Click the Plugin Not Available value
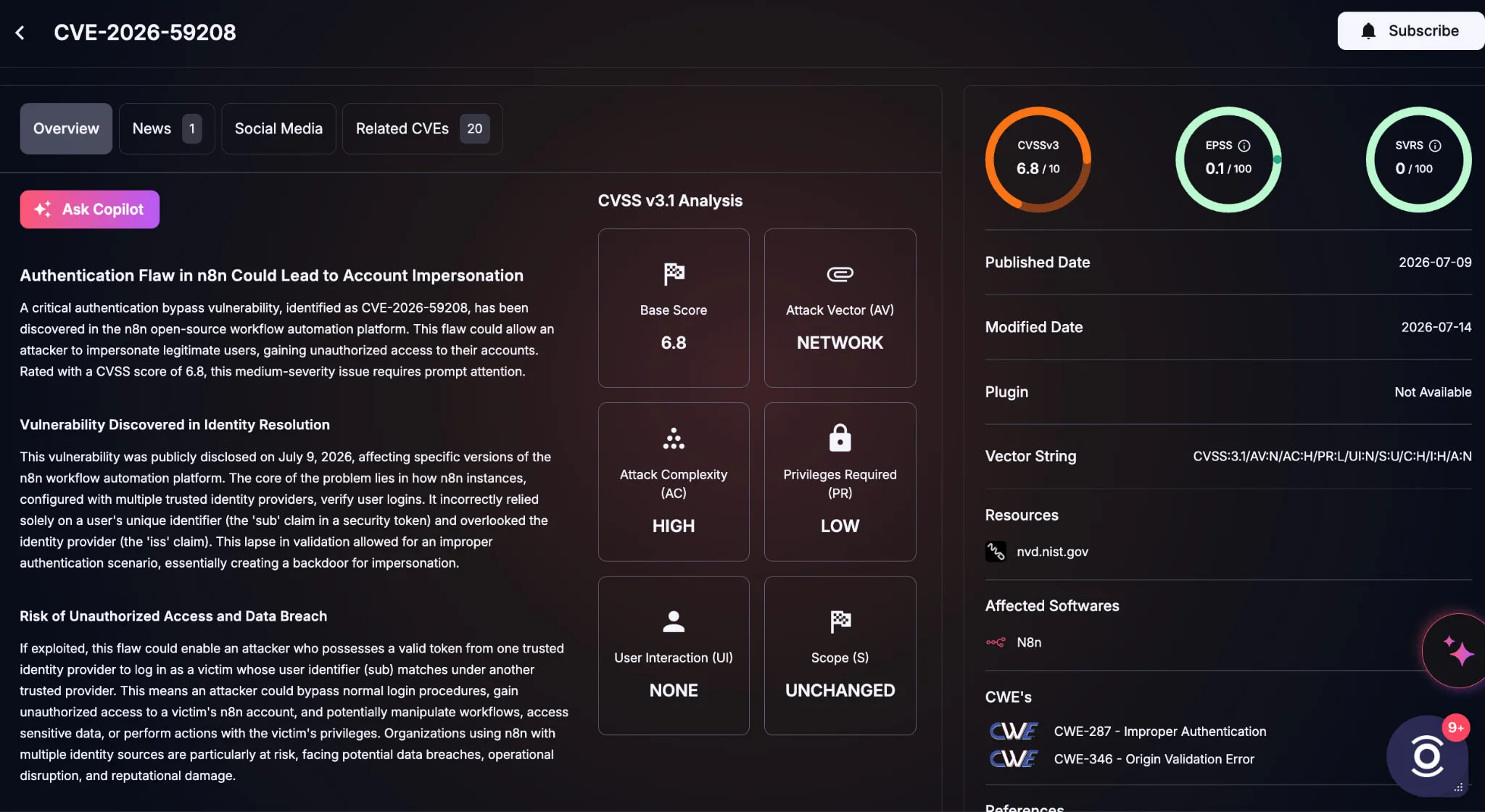Viewport: 1485px width, 812px height. [1433, 392]
